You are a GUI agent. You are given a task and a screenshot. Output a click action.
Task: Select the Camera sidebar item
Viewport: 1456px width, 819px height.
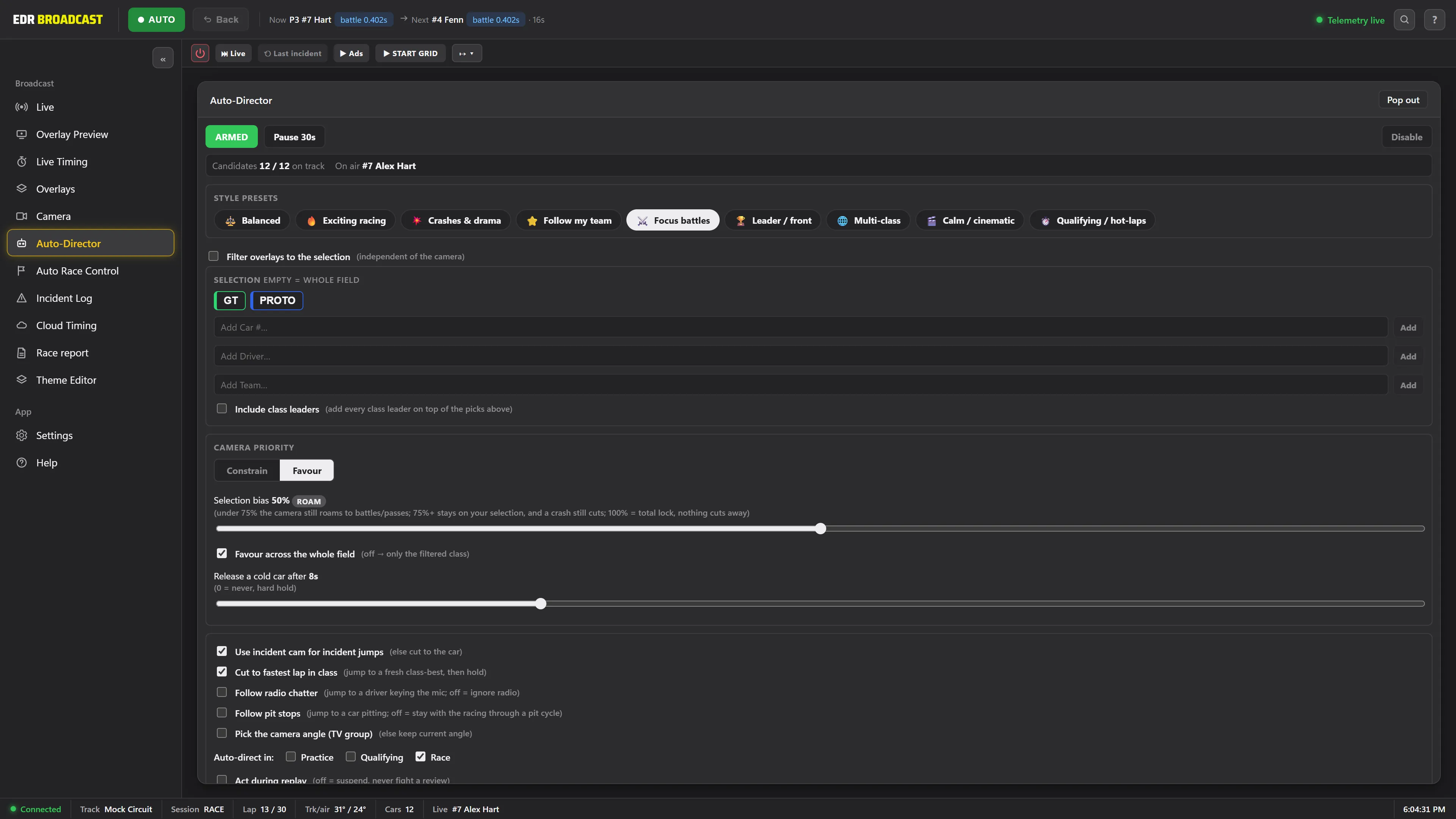click(91, 216)
